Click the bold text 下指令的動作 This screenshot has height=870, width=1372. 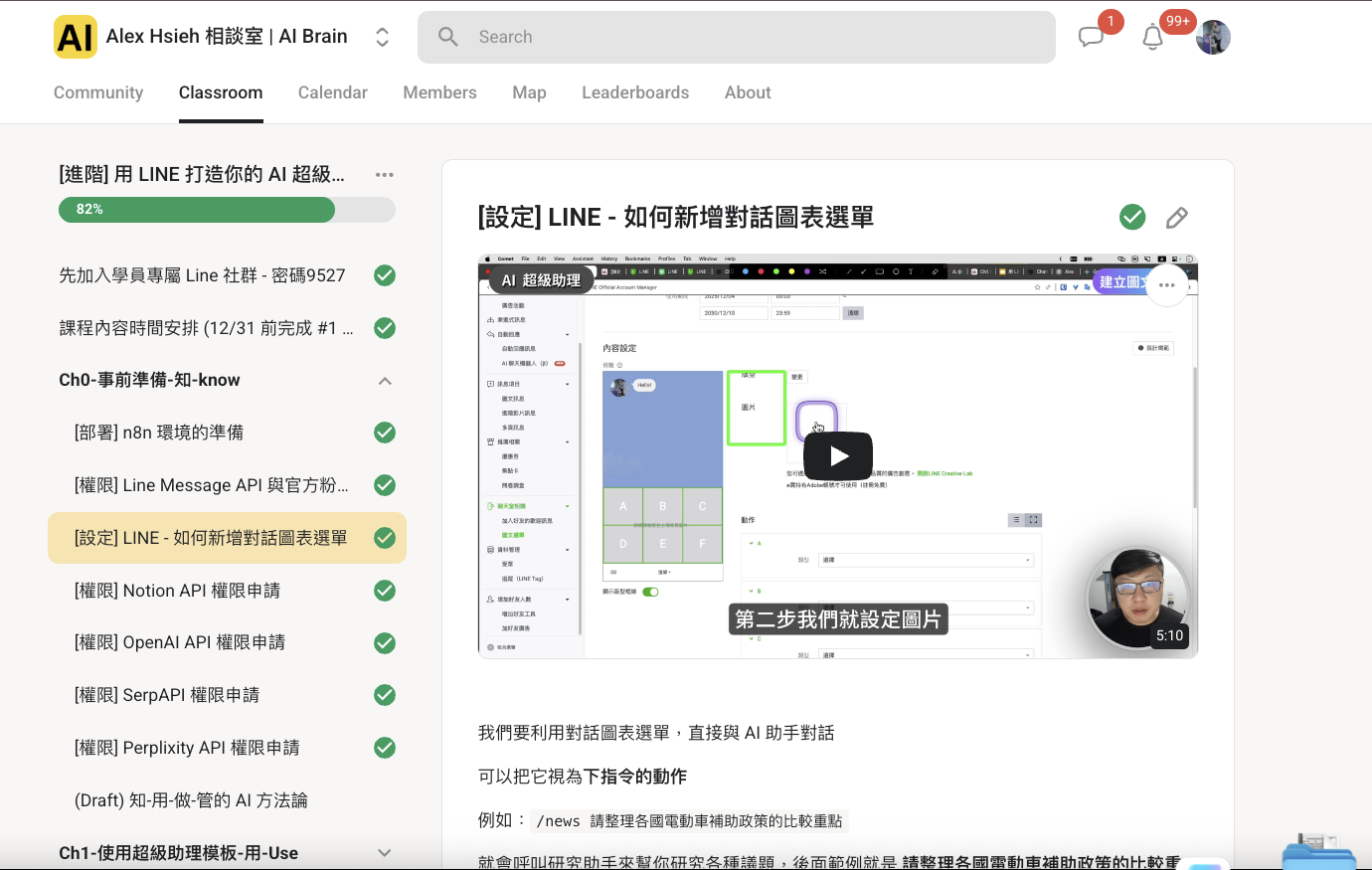(635, 777)
